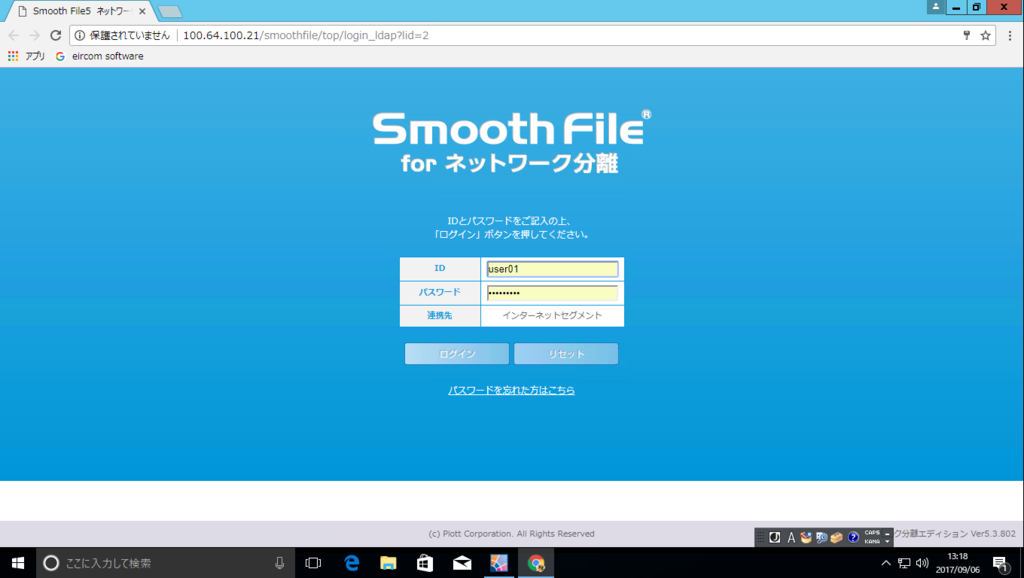Reload the page using the refresh icon
1024x578 pixels.
tap(57, 33)
